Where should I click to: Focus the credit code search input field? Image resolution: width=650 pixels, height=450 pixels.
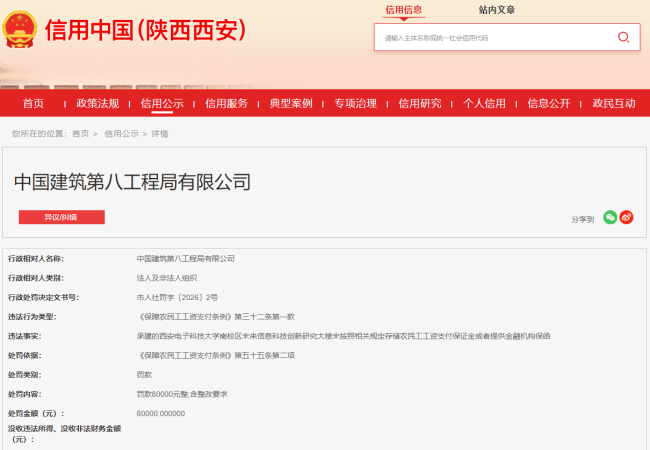(x=507, y=37)
